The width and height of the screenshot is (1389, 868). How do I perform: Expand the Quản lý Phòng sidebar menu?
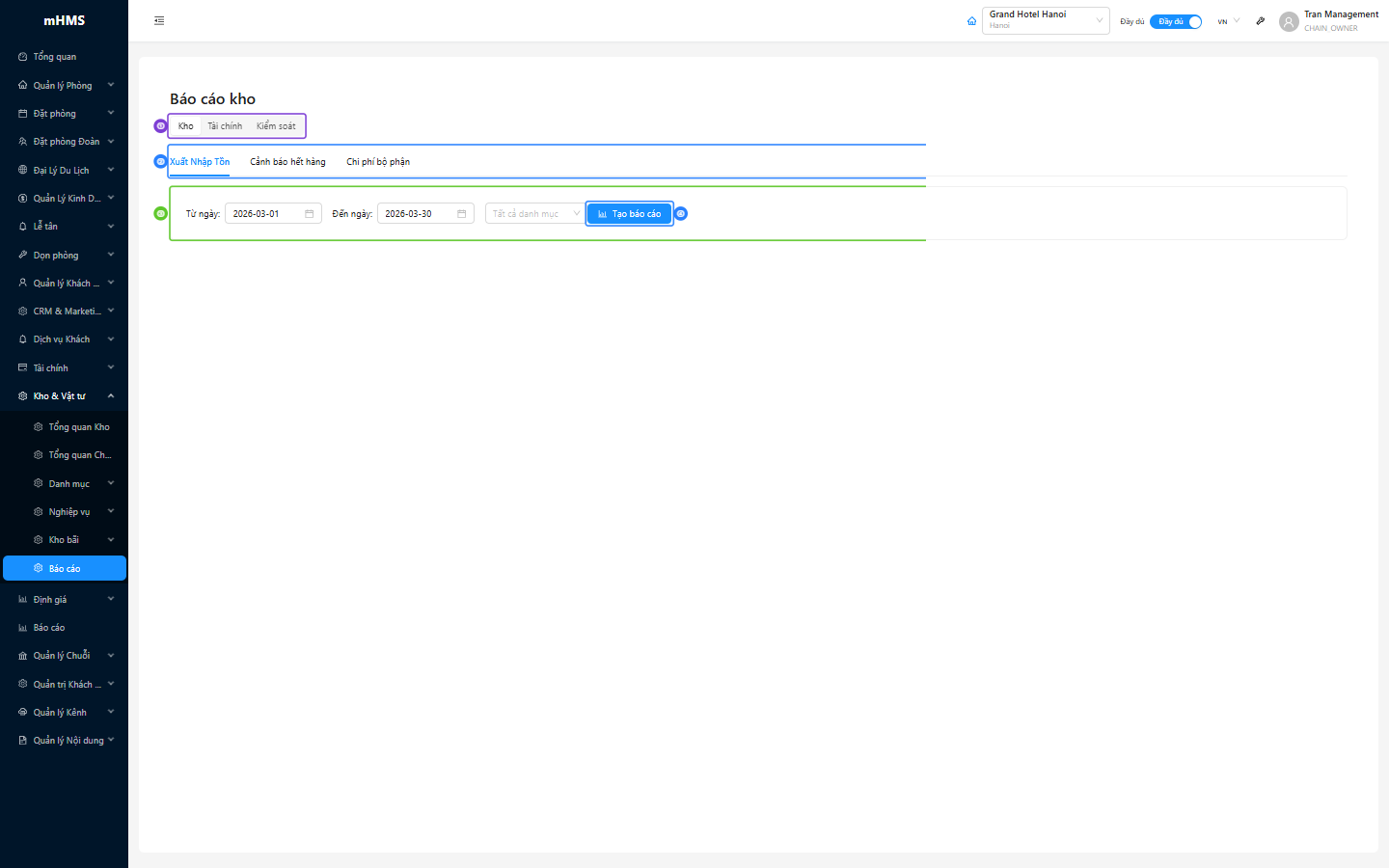(64, 86)
